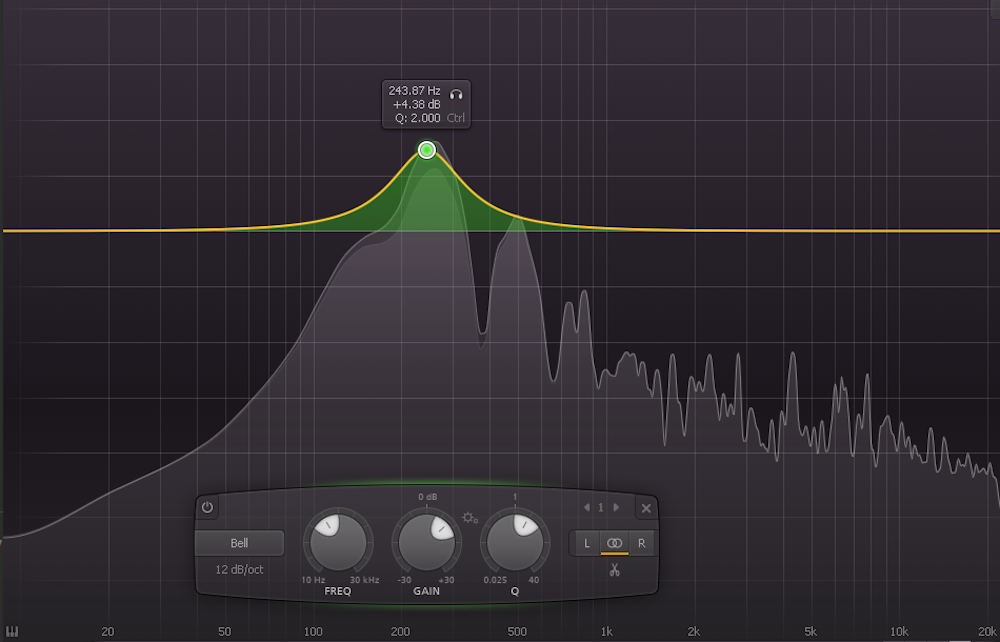1000x642 pixels.
Task: Adjust the FREQ knob
Action: (x=337, y=540)
